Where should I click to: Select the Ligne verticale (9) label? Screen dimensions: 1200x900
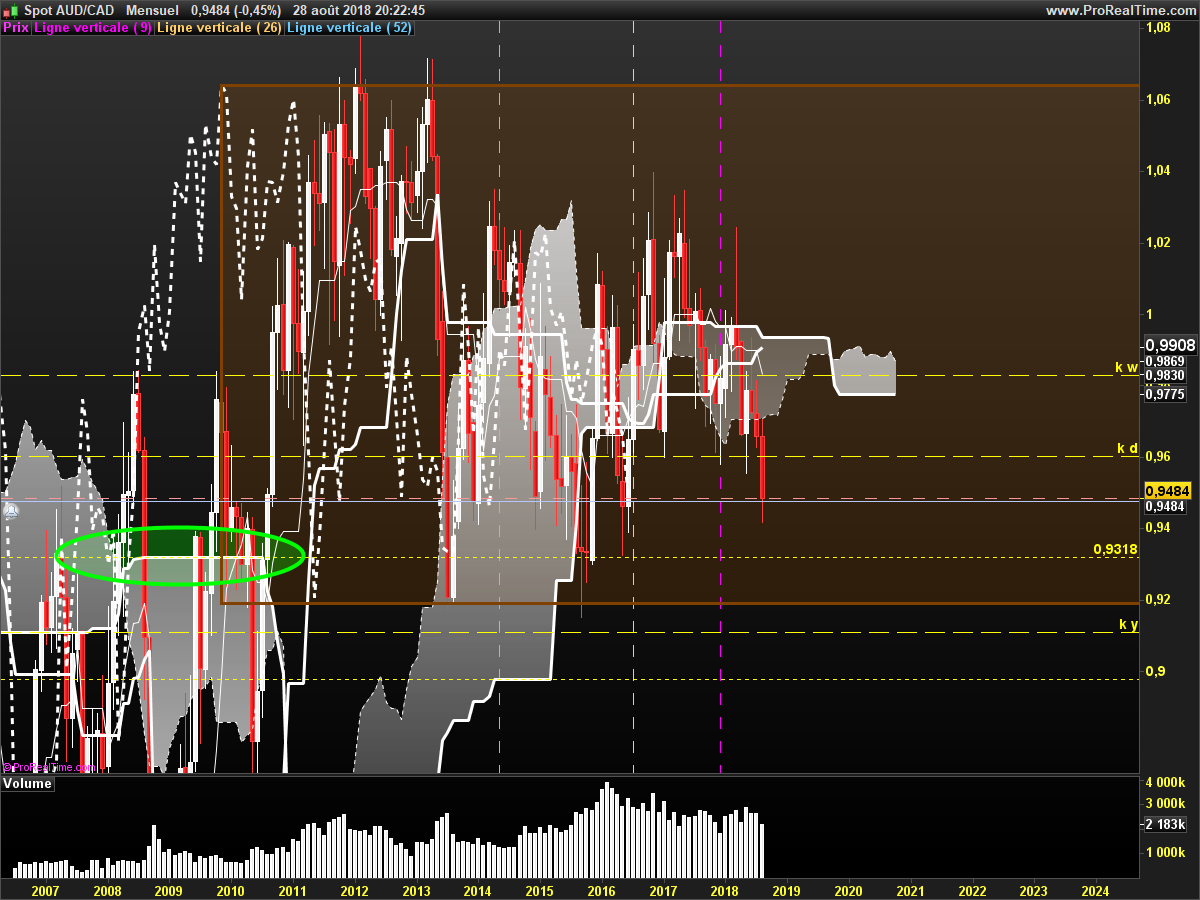pos(93,28)
